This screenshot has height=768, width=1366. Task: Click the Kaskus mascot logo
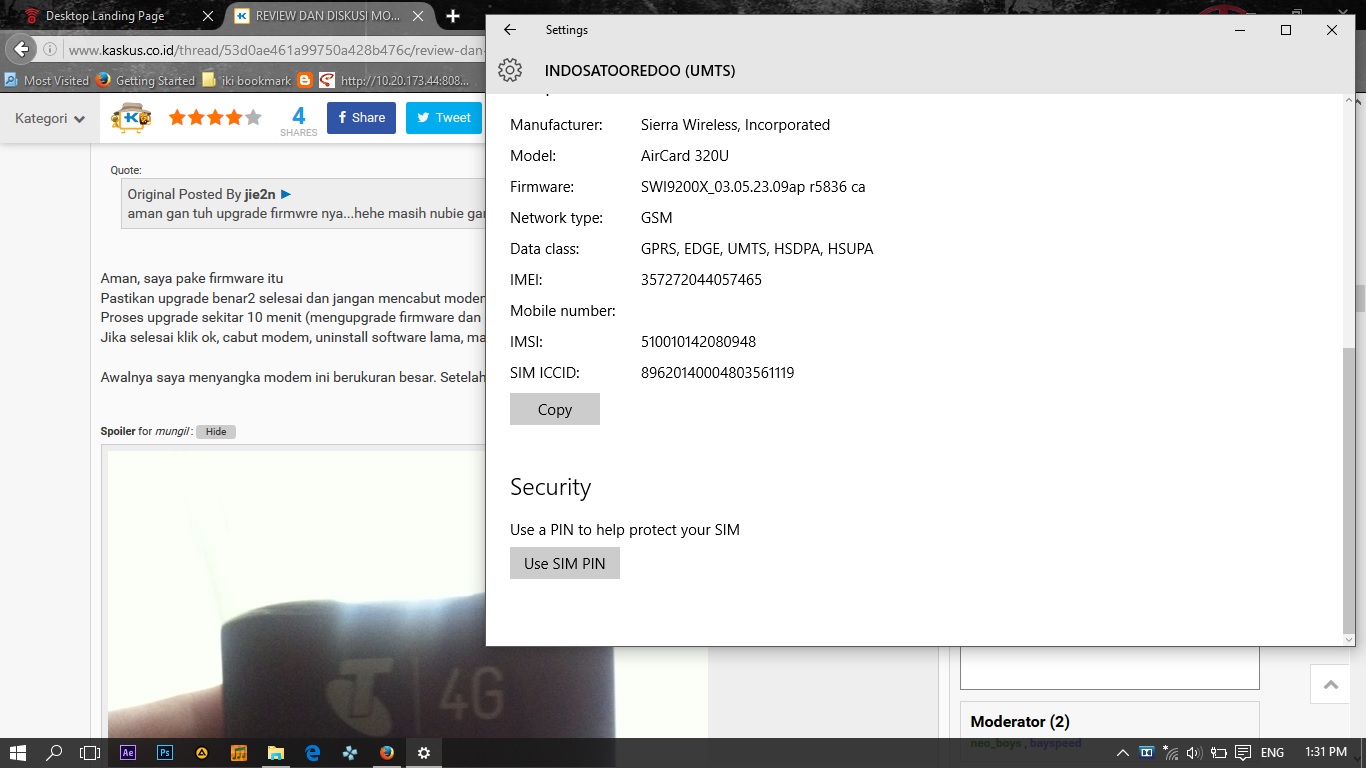pos(131,118)
